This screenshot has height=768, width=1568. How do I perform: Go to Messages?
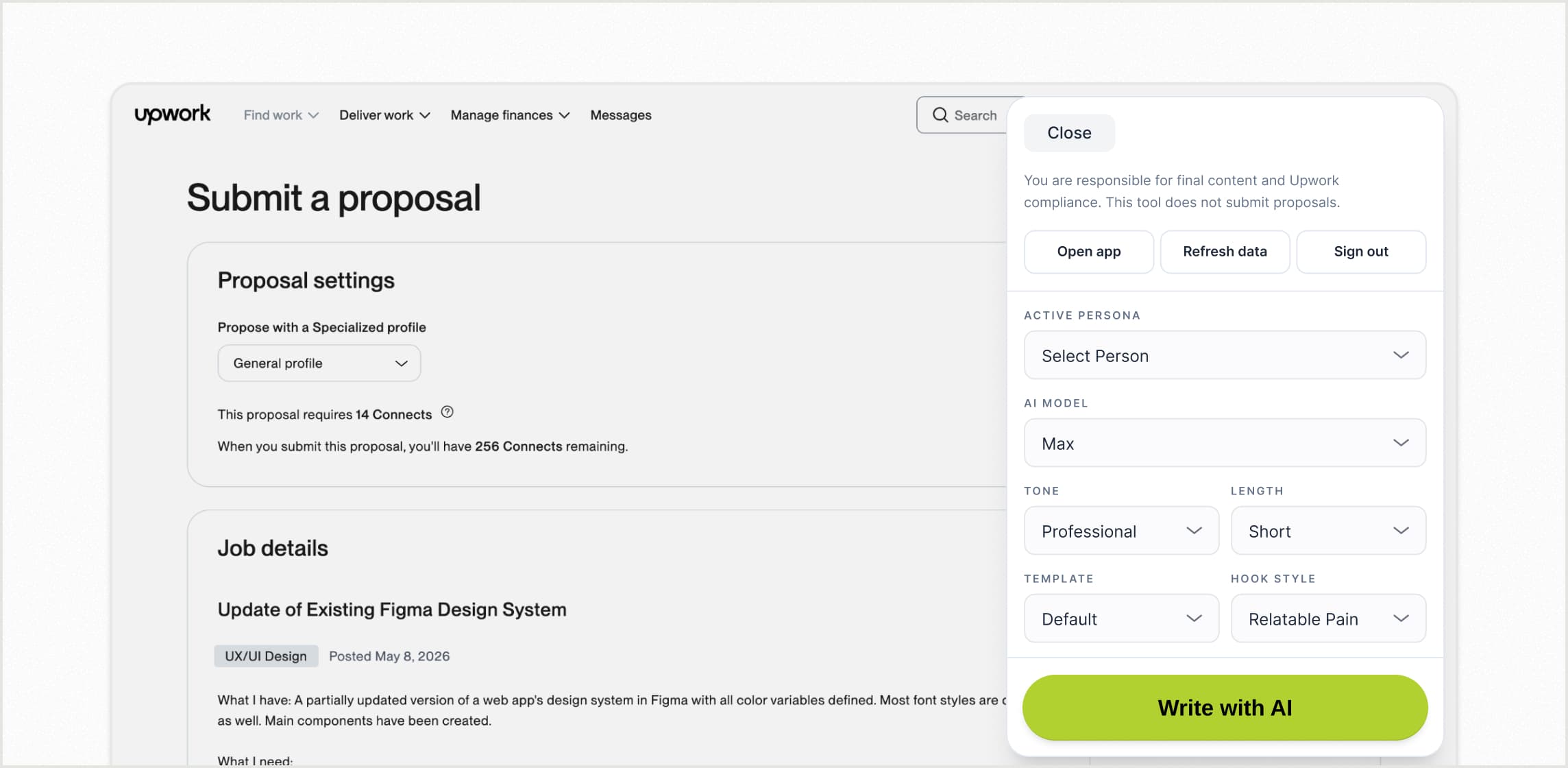point(621,115)
